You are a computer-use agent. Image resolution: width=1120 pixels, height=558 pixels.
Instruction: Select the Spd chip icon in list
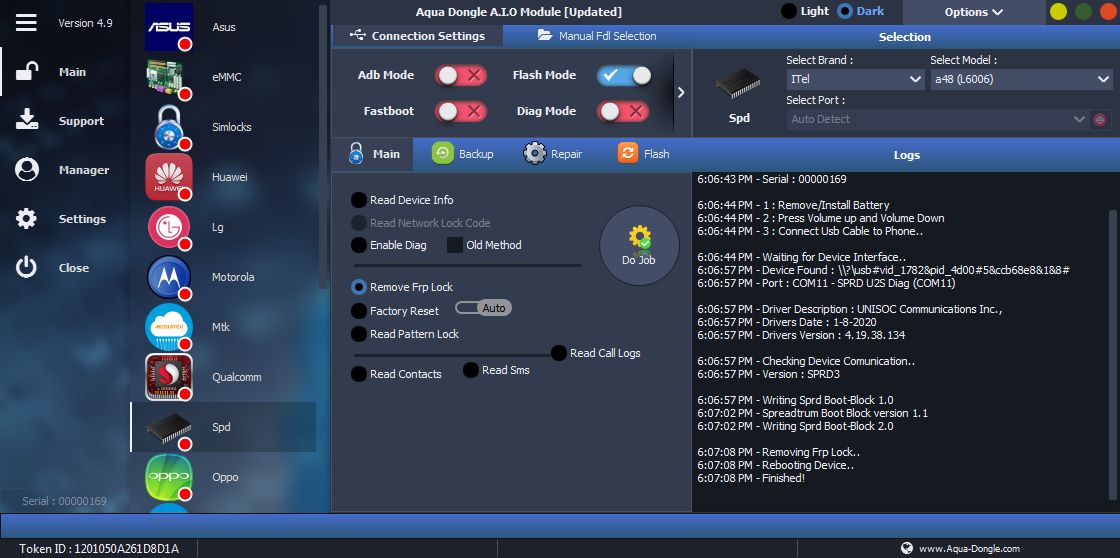(169, 427)
